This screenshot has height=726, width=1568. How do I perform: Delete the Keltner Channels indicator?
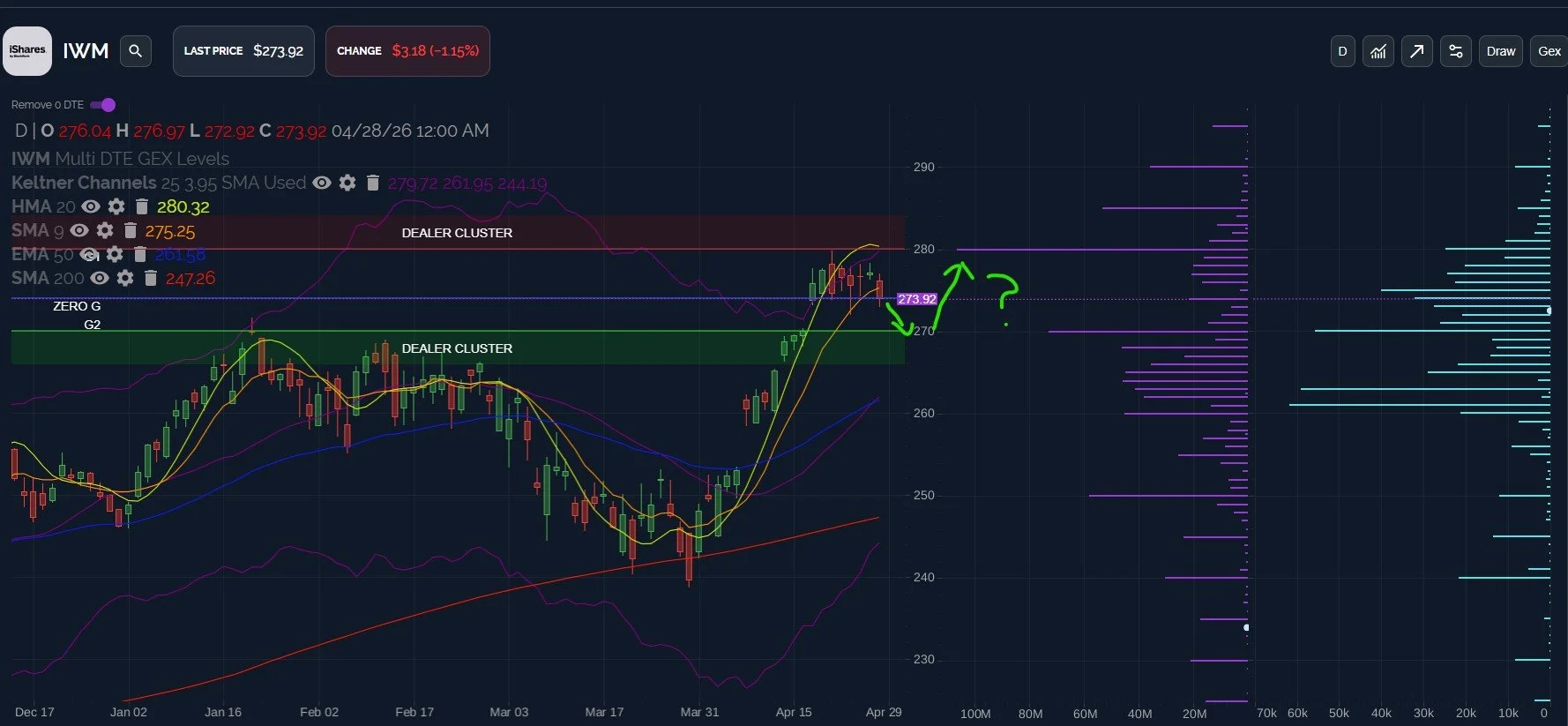373,183
